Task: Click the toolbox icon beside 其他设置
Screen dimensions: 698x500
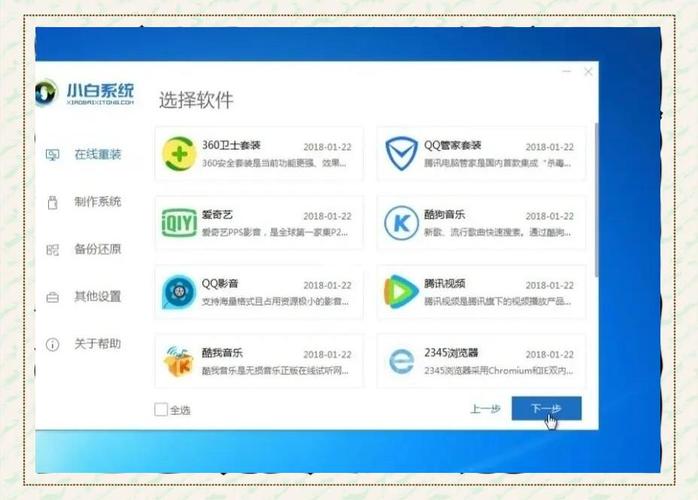Action: point(52,297)
